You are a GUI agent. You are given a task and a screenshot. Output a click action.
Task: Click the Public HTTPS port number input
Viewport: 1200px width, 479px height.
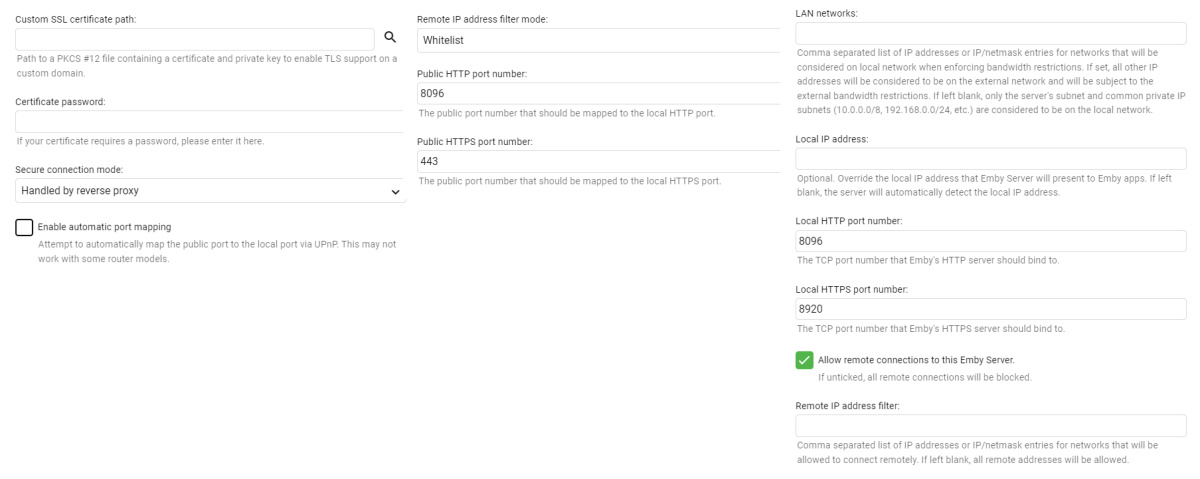598,161
